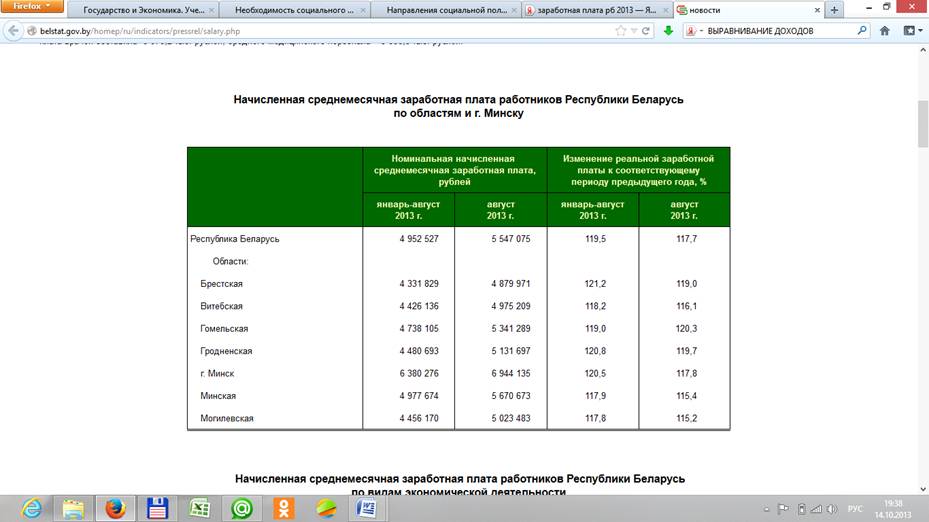Screen dimensions: 929x522
Task: Open the Firefox menu button
Action: coord(31,8)
